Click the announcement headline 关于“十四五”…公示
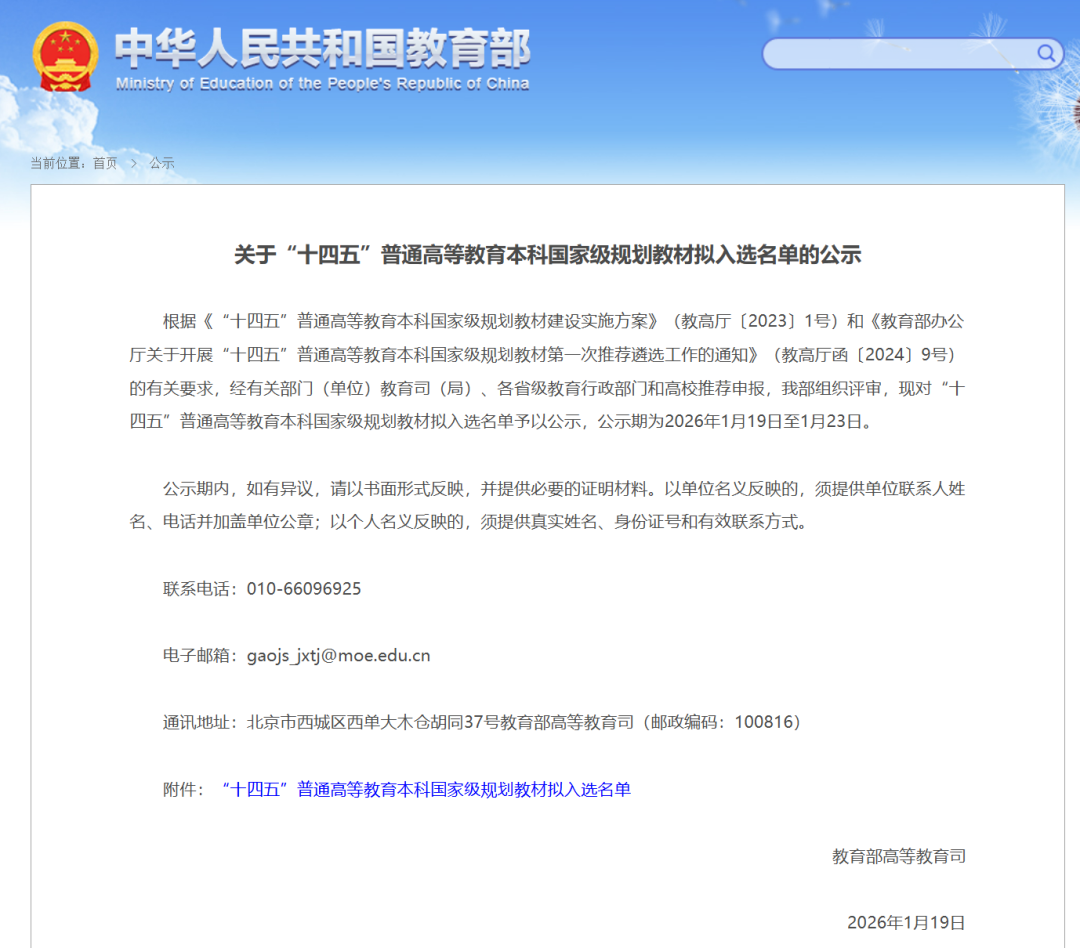This screenshot has width=1080, height=948. click(x=547, y=255)
